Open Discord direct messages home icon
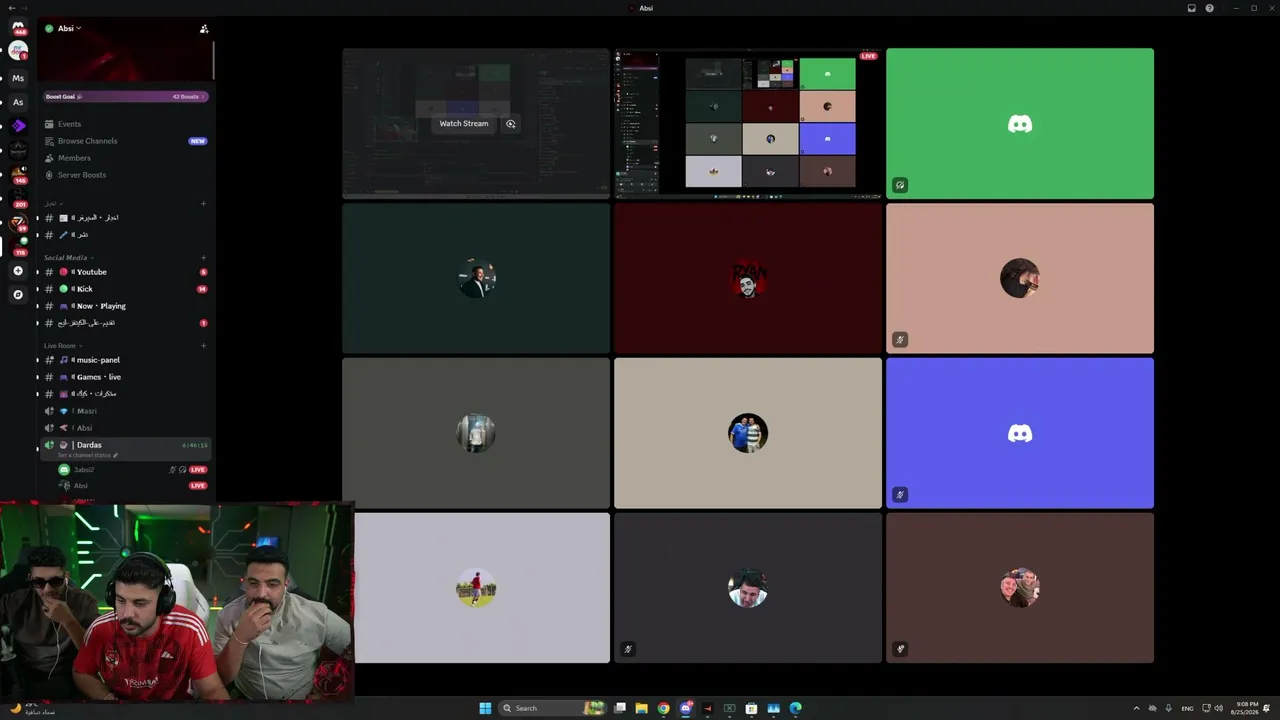 (18, 27)
